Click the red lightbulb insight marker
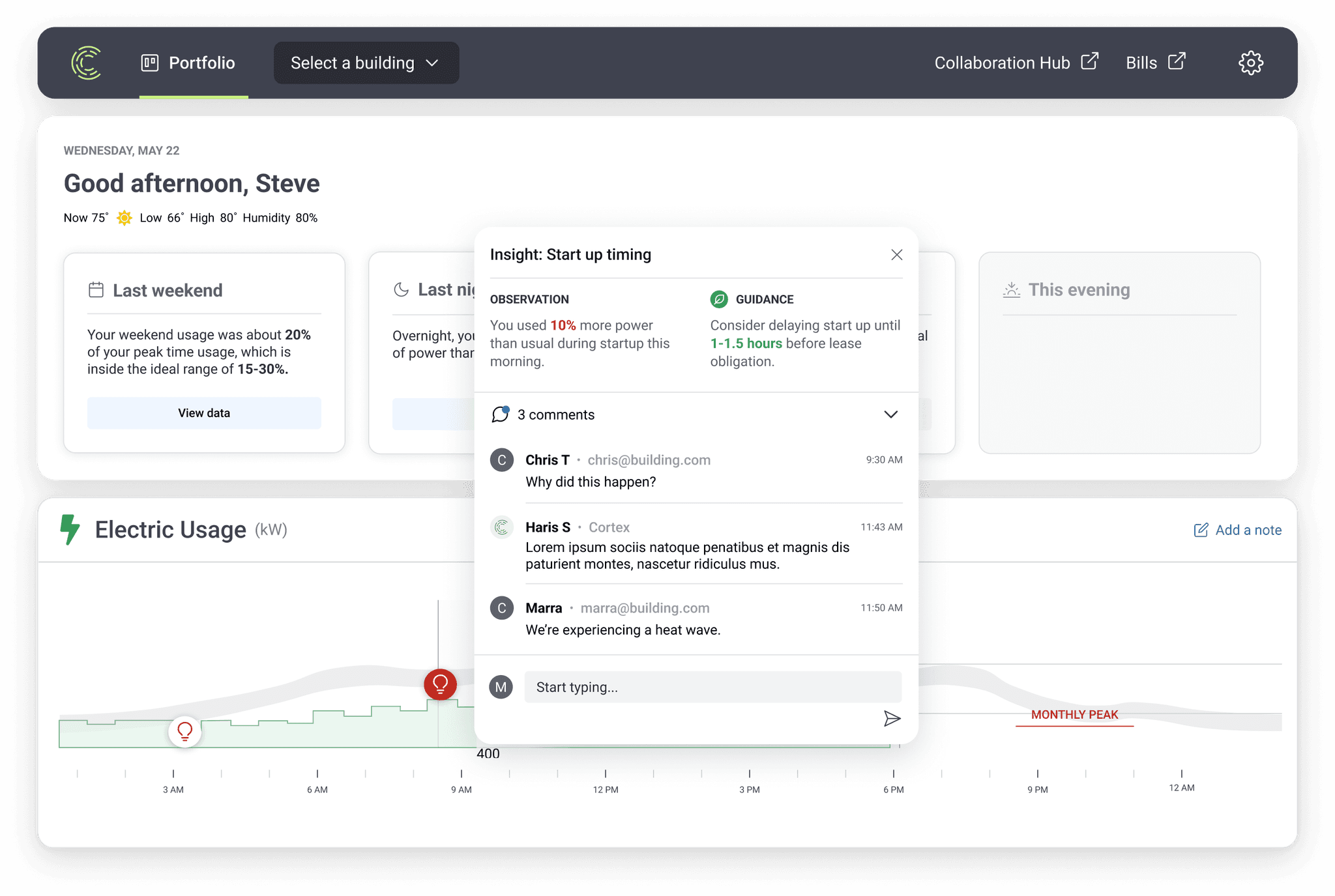Viewport: 1335px width, 896px height. [440, 684]
